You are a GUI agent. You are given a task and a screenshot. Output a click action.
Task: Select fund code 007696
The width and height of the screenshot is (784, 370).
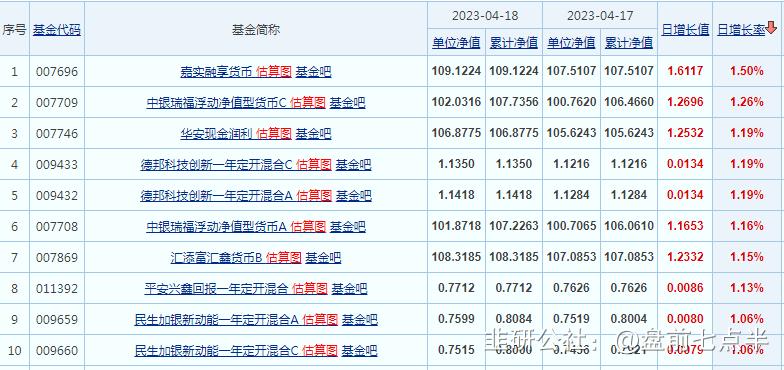tap(57, 72)
